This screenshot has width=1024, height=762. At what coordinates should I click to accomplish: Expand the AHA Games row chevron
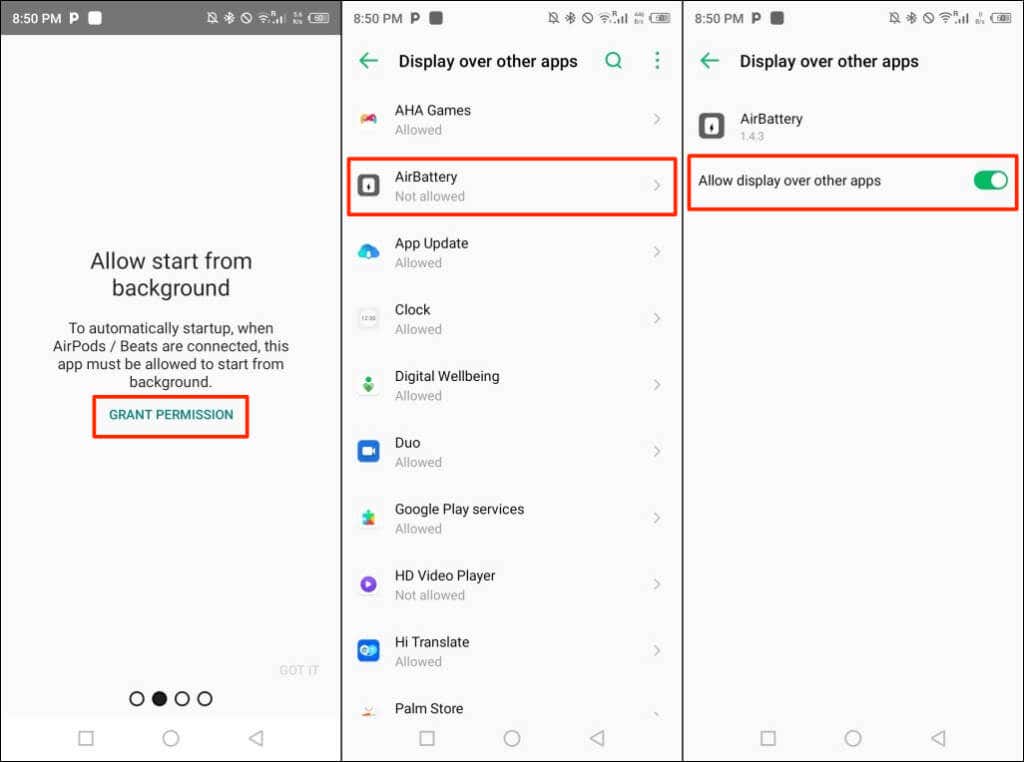pos(656,119)
